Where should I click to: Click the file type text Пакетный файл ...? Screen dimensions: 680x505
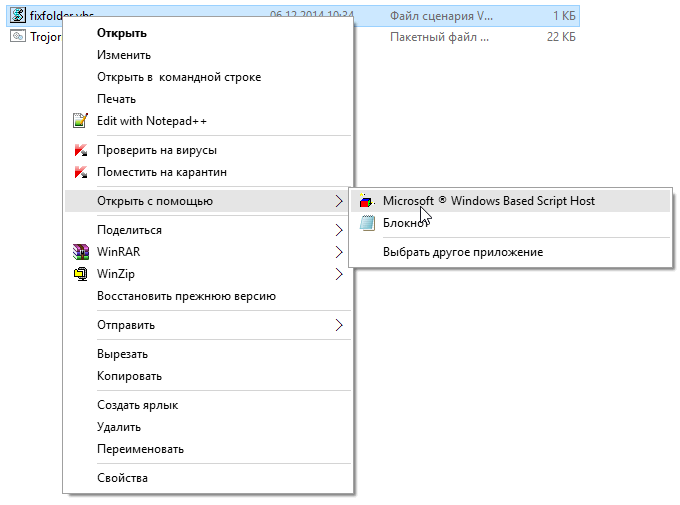pyautogui.click(x=439, y=37)
